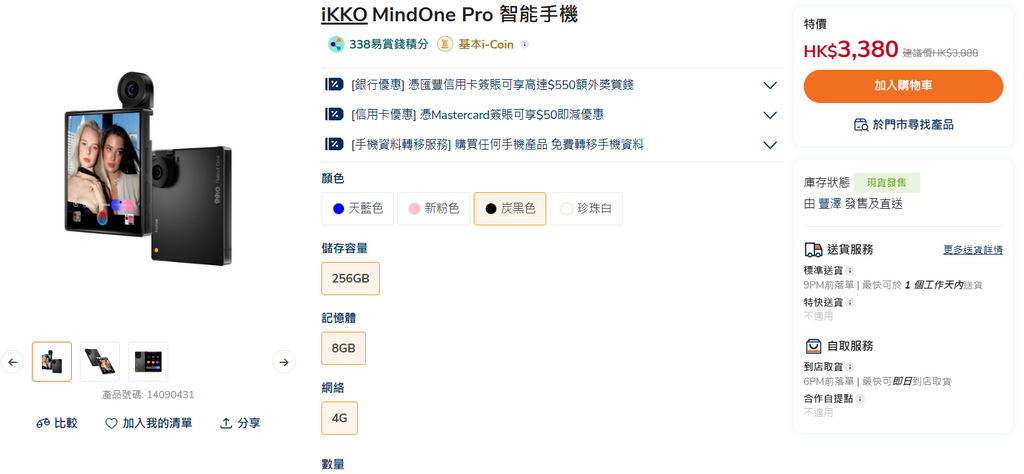The image size is (1024, 474).
Task: Select 256GB storage capacity
Action: click(x=351, y=278)
